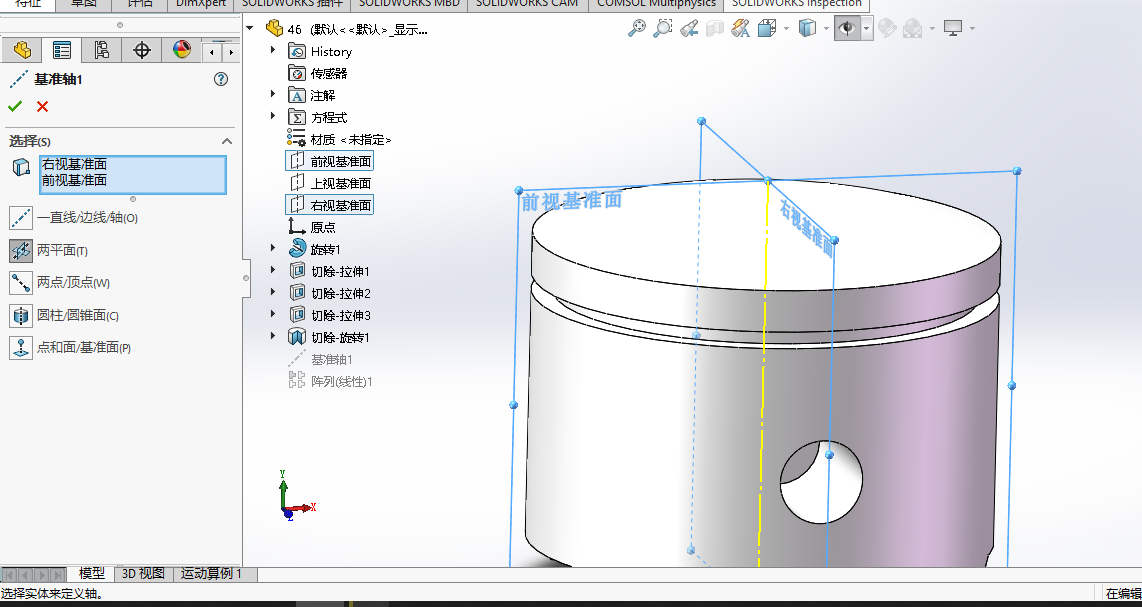Open the Apply Scene dropdown arrow

click(x=932, y=29)
